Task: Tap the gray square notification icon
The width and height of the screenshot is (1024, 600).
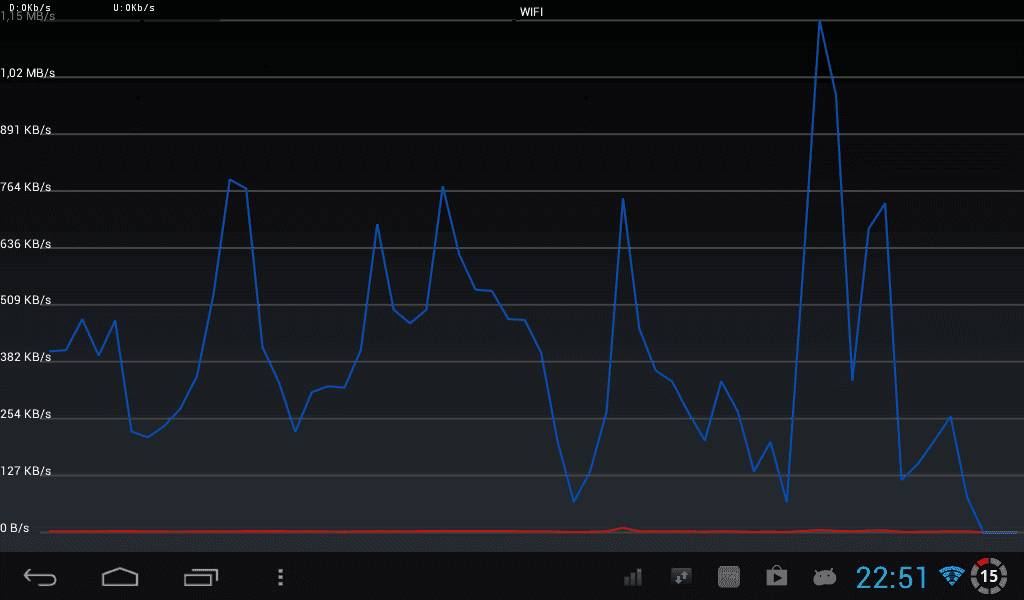Action: [729, 576]
